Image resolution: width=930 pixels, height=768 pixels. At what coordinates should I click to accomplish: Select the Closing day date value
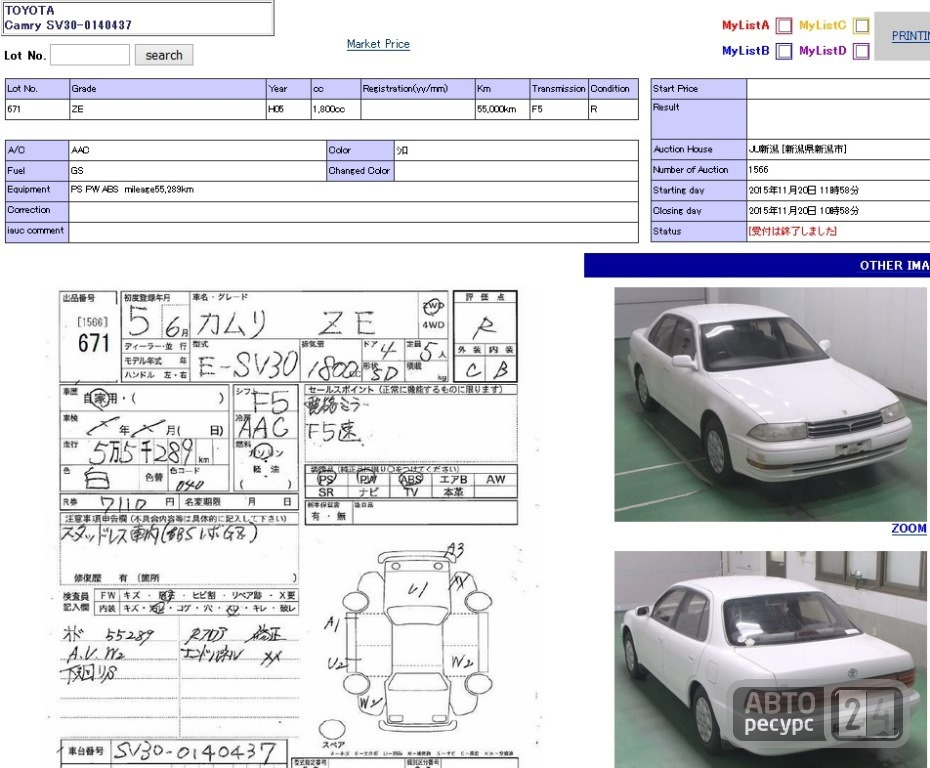coord(803,211)
